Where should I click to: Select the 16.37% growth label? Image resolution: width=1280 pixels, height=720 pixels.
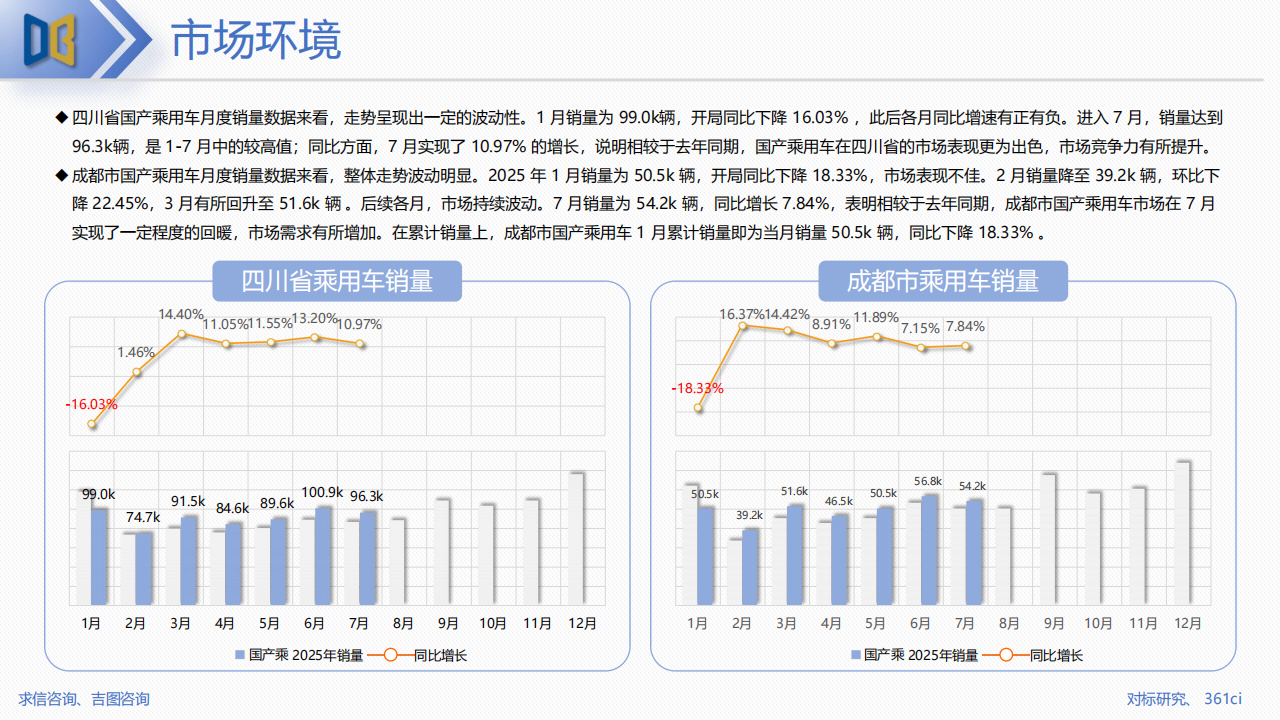pos(742,314)
